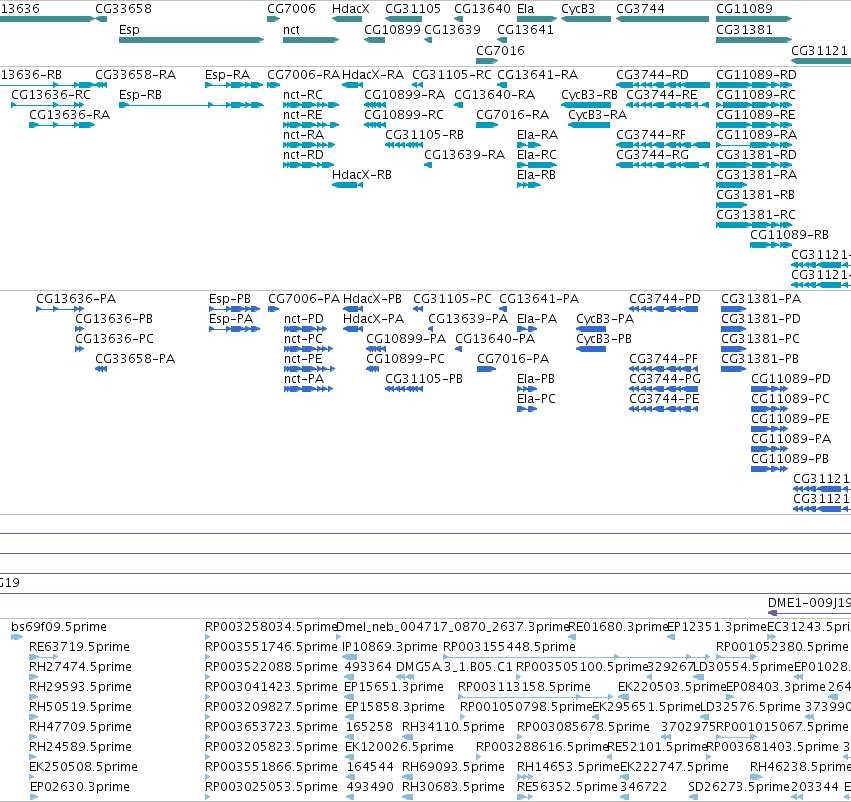851x802 pixels.
Task: Click the CG10899-PA protein label
Action: 406,339
